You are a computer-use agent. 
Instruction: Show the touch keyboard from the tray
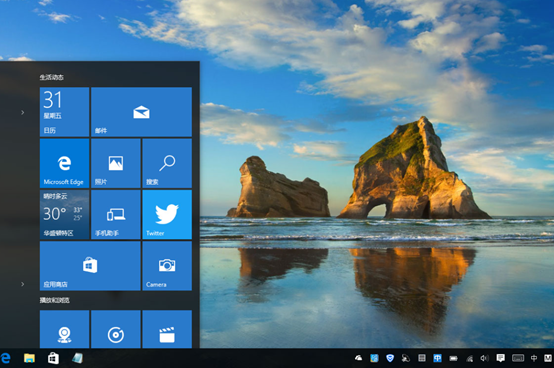tap(518, 358)
